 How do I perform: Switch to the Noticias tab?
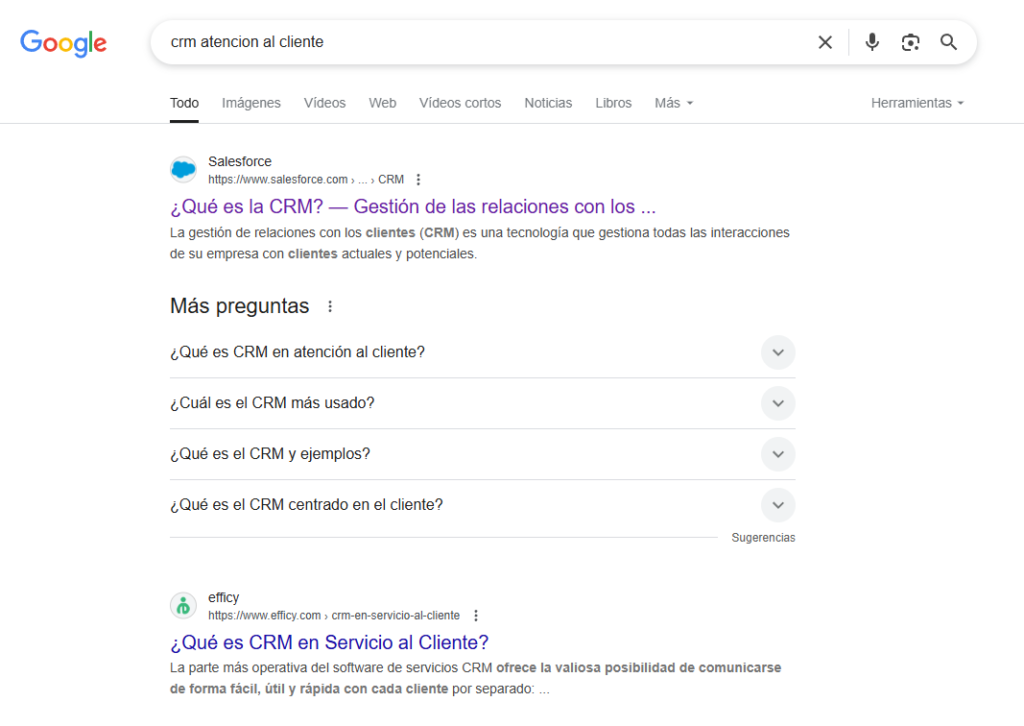[x=549, y=103]
